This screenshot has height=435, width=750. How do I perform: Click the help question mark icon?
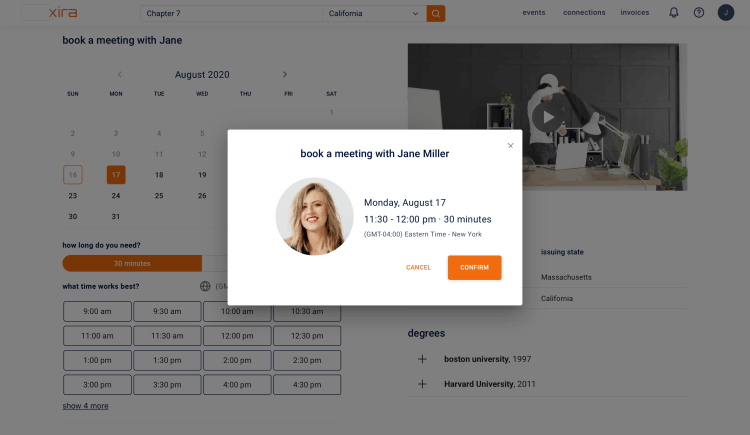[699, 13]
